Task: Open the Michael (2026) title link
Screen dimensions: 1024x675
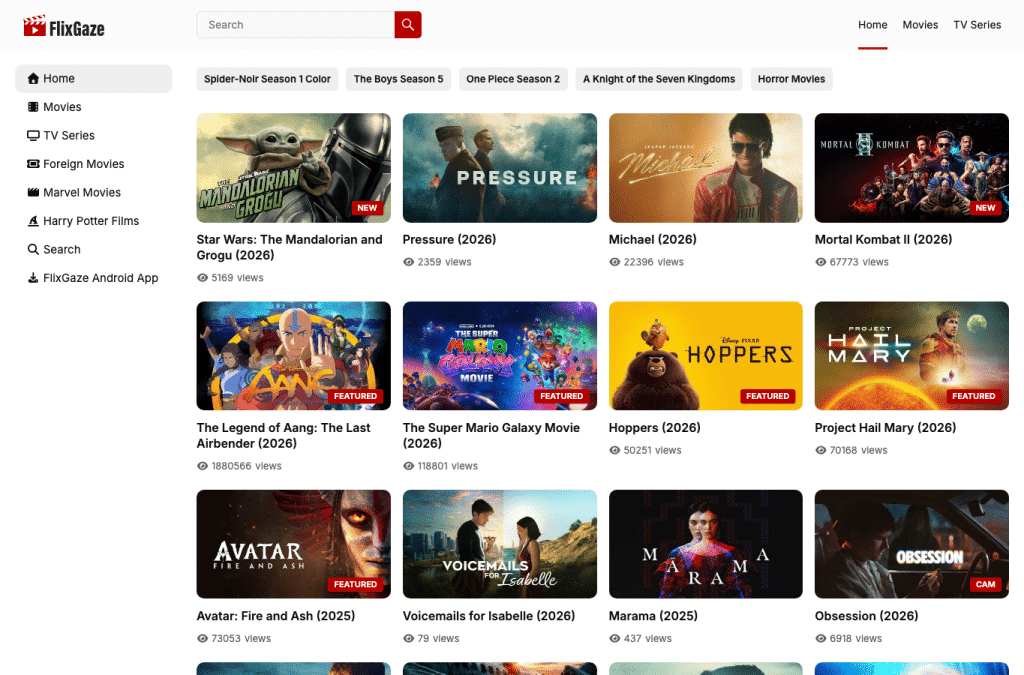Action: [x=652, y=240]
